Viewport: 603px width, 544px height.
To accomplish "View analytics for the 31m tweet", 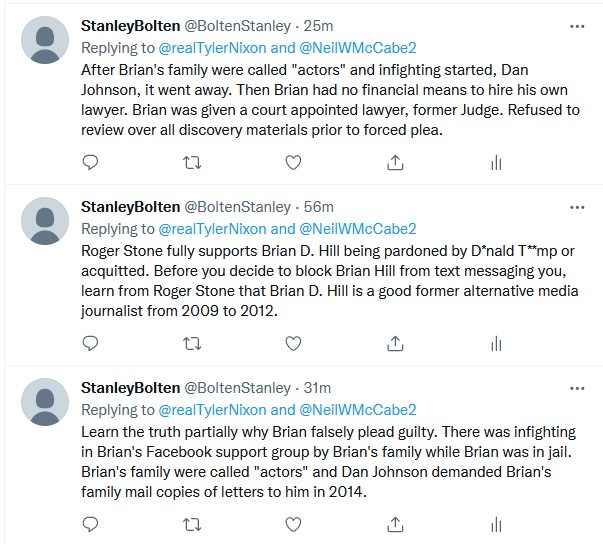I will (496, 524).
